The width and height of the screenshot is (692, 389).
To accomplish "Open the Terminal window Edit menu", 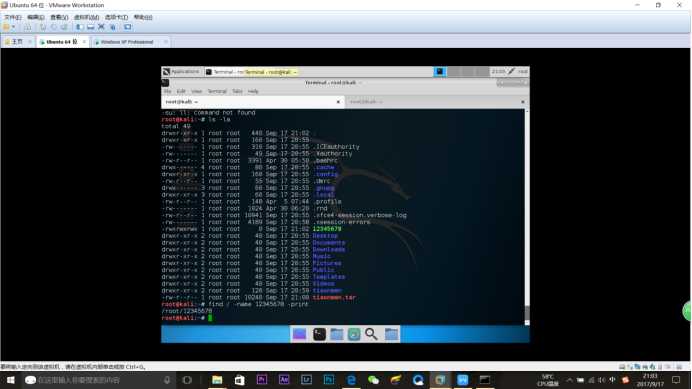I will pos(181,91).
